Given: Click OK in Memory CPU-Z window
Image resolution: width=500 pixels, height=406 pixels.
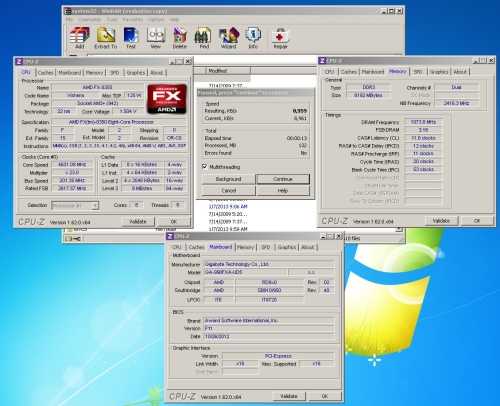Looking at the screenshot, I should click(477, 221).
